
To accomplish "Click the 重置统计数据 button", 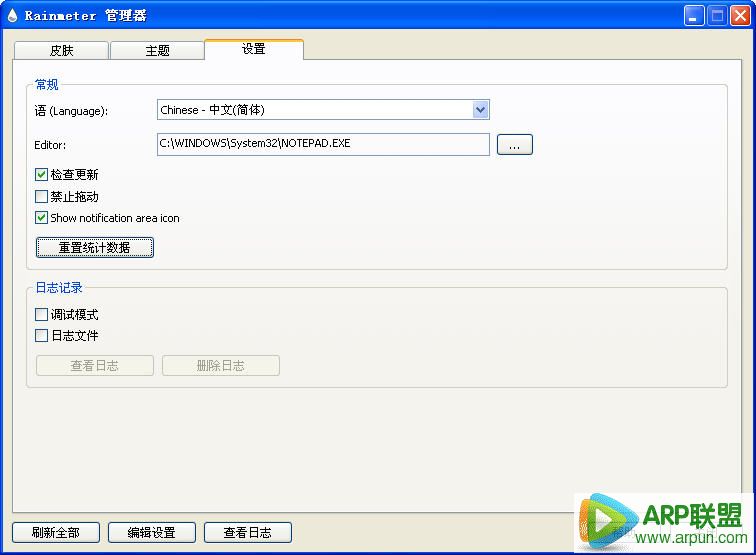I will 94,247.
